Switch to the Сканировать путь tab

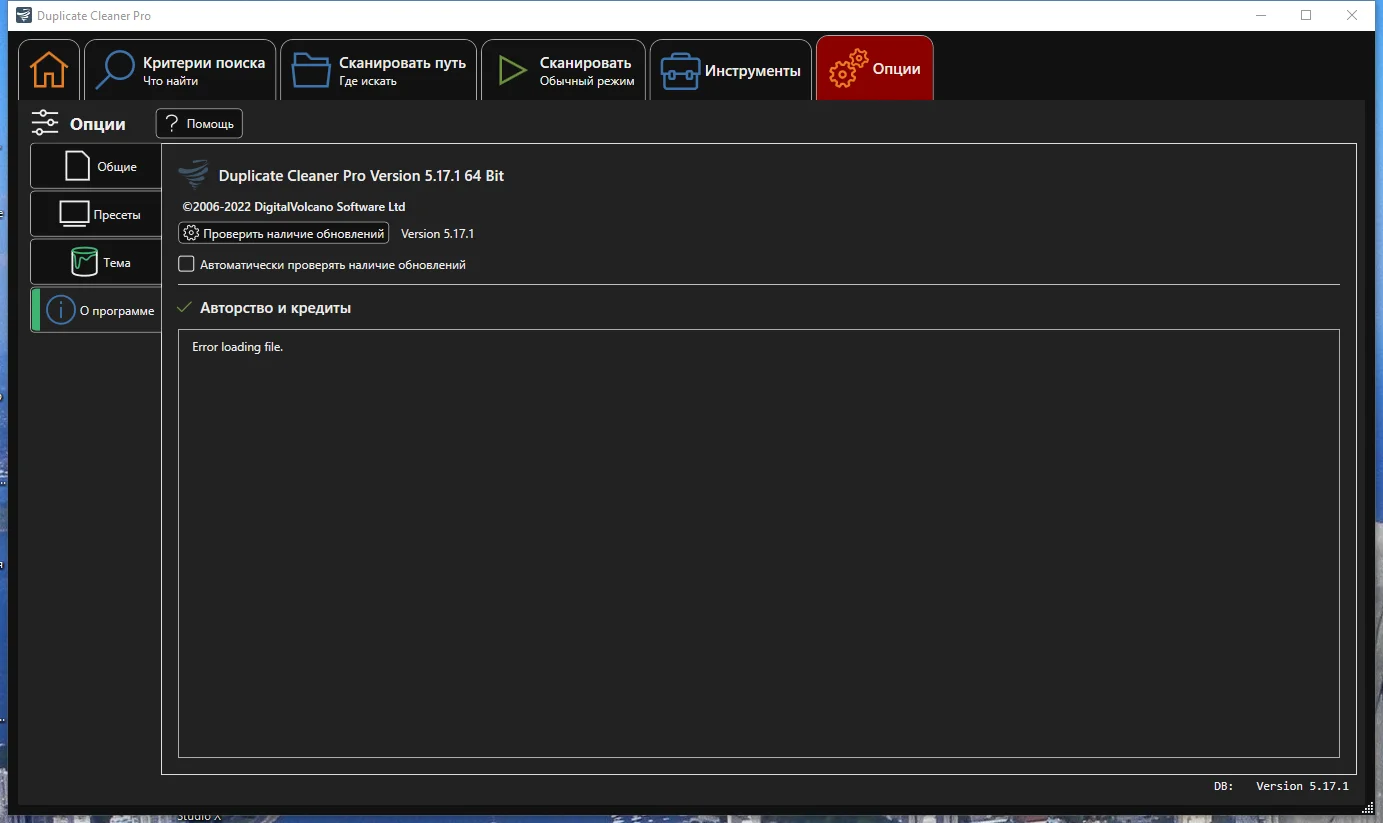coord(378,70)
